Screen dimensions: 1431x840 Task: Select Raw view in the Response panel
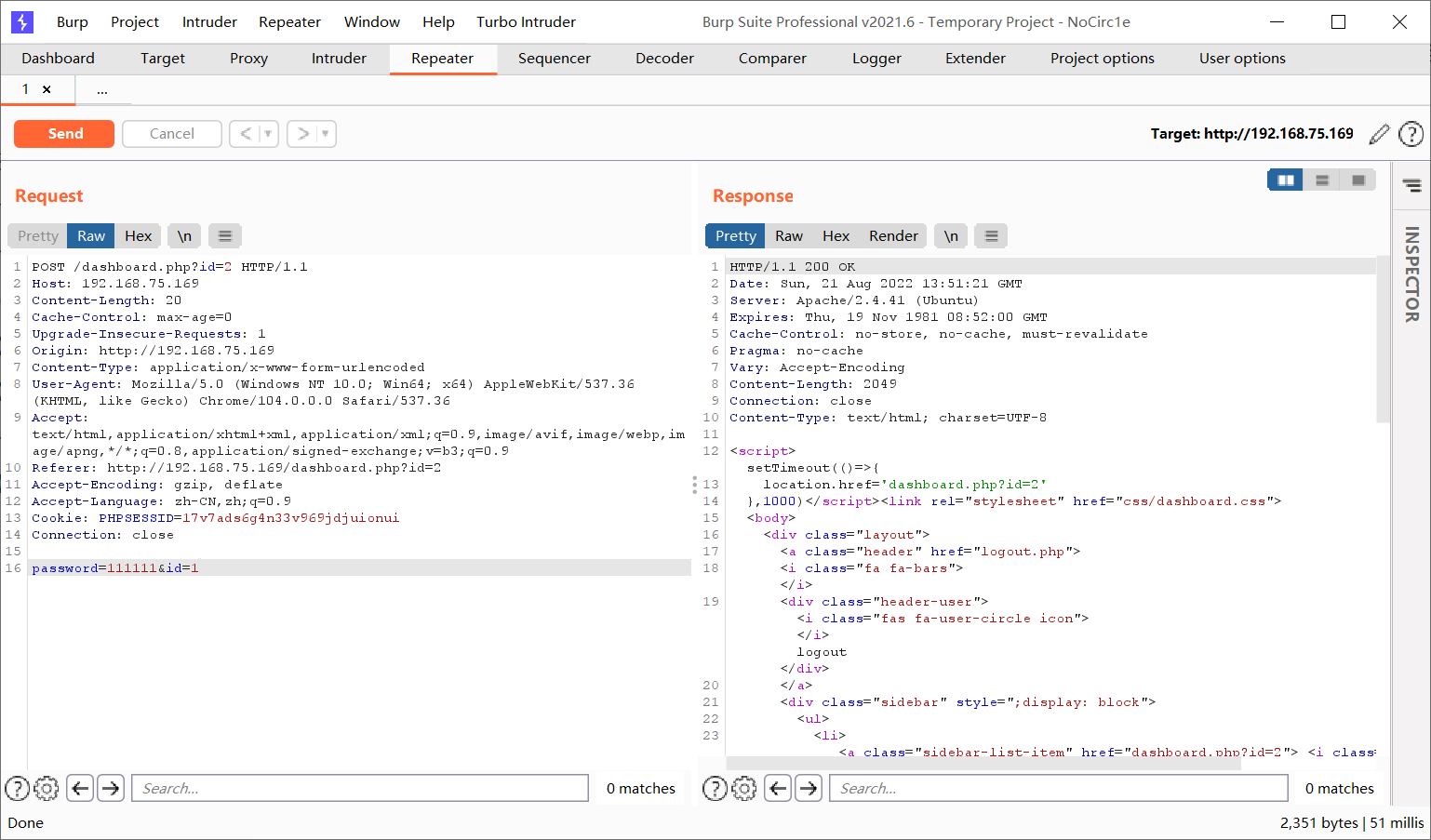pyautogui.click(x=789, y=236)
